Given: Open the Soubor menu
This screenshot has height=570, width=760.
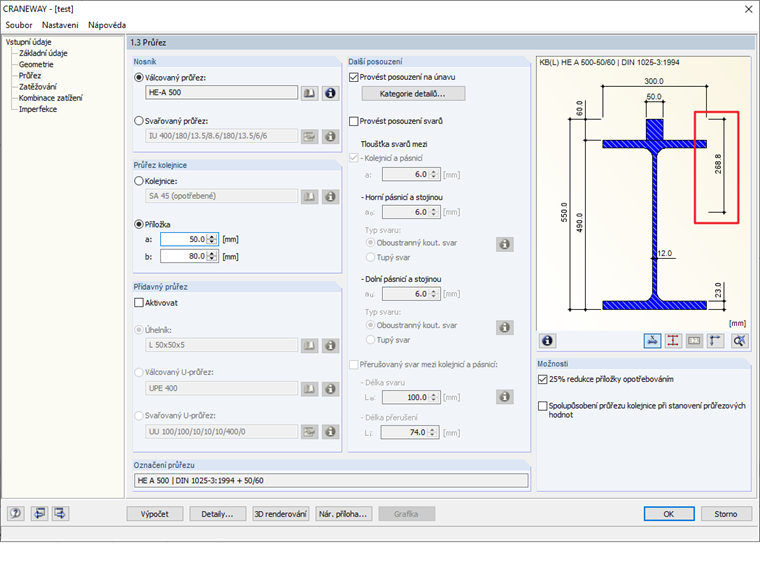Looking at the screenshot, I should click(x=19, y=25).
